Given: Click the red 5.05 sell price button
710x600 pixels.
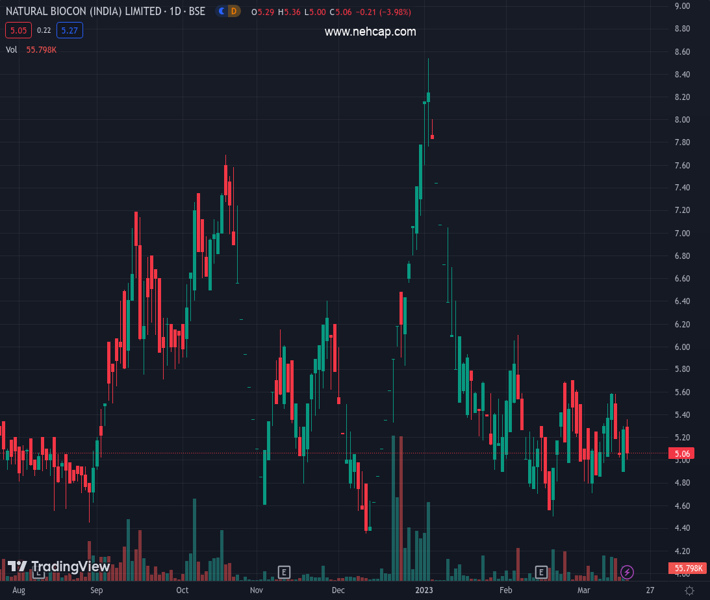Looking at the screenshot, I should click(x=18, y=30).
